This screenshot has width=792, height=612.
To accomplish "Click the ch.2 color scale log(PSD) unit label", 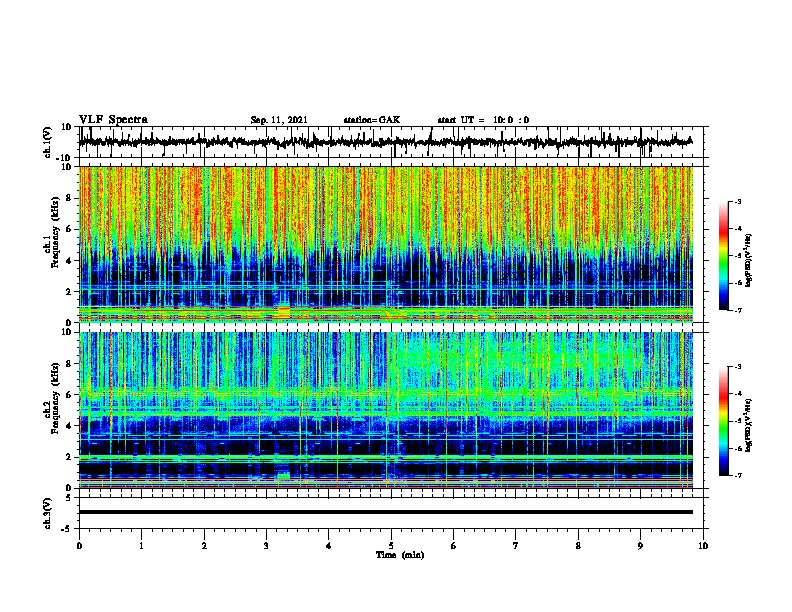I will (x=748, y=425).
